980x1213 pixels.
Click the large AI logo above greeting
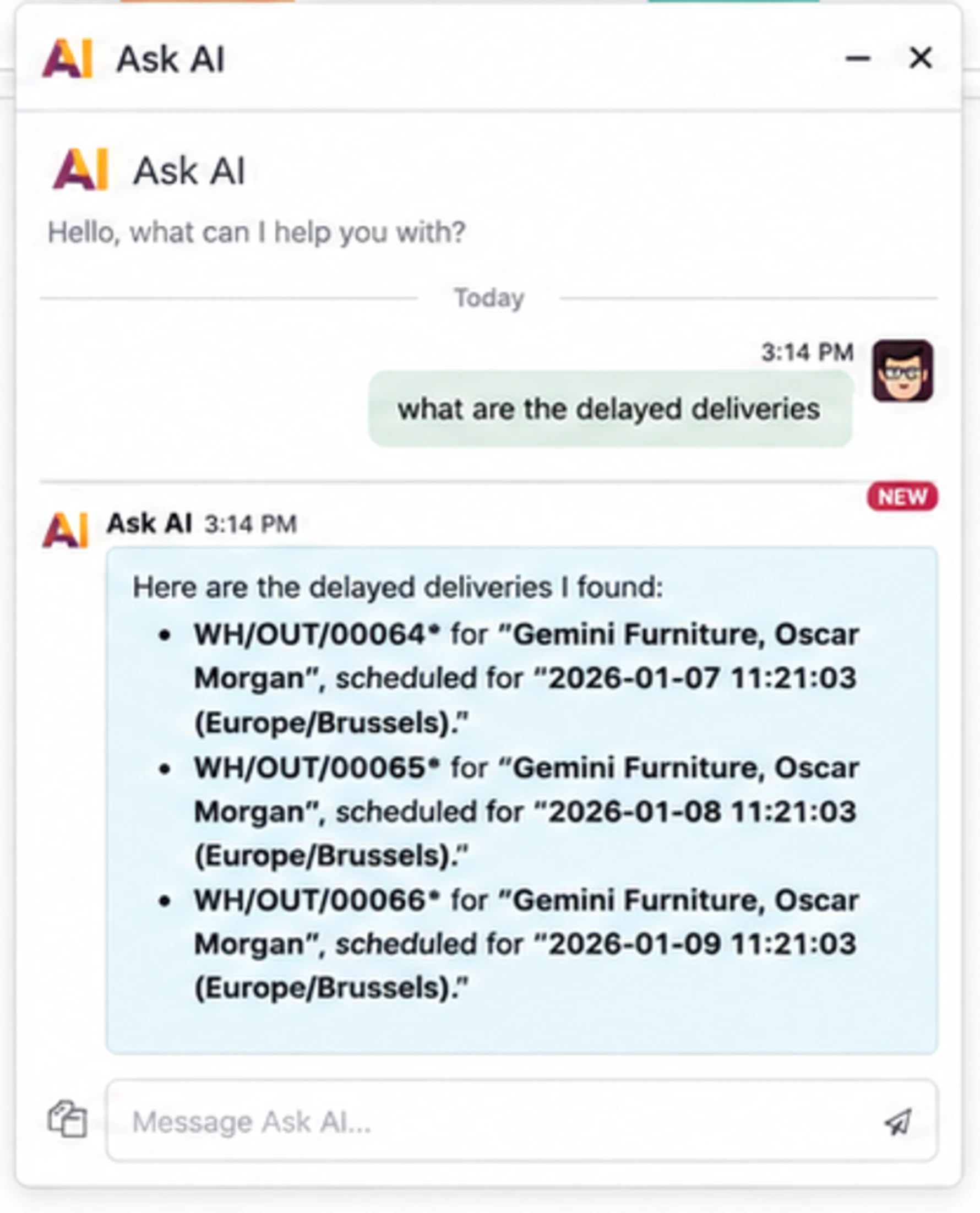[x=80, y=170]
